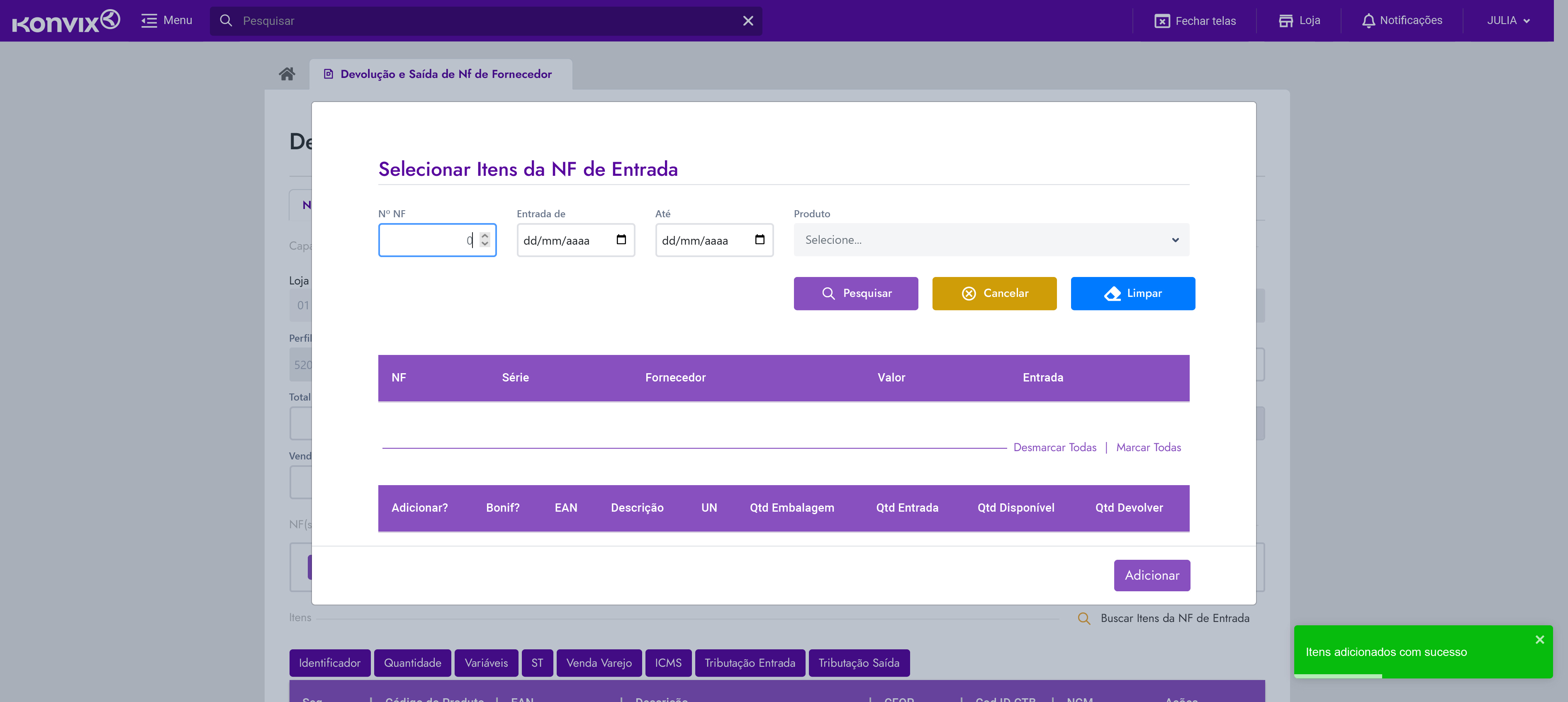Click the home icon tab
Viewport: 1568px width, 702px height.
click(287, 74)
